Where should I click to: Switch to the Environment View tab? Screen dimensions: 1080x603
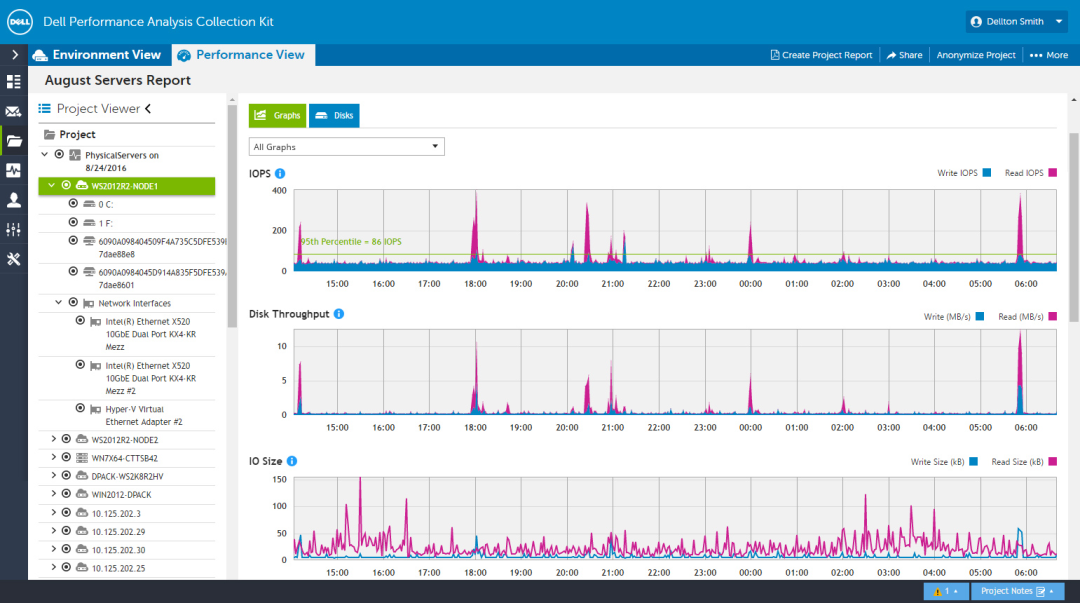tap(97, 55)
